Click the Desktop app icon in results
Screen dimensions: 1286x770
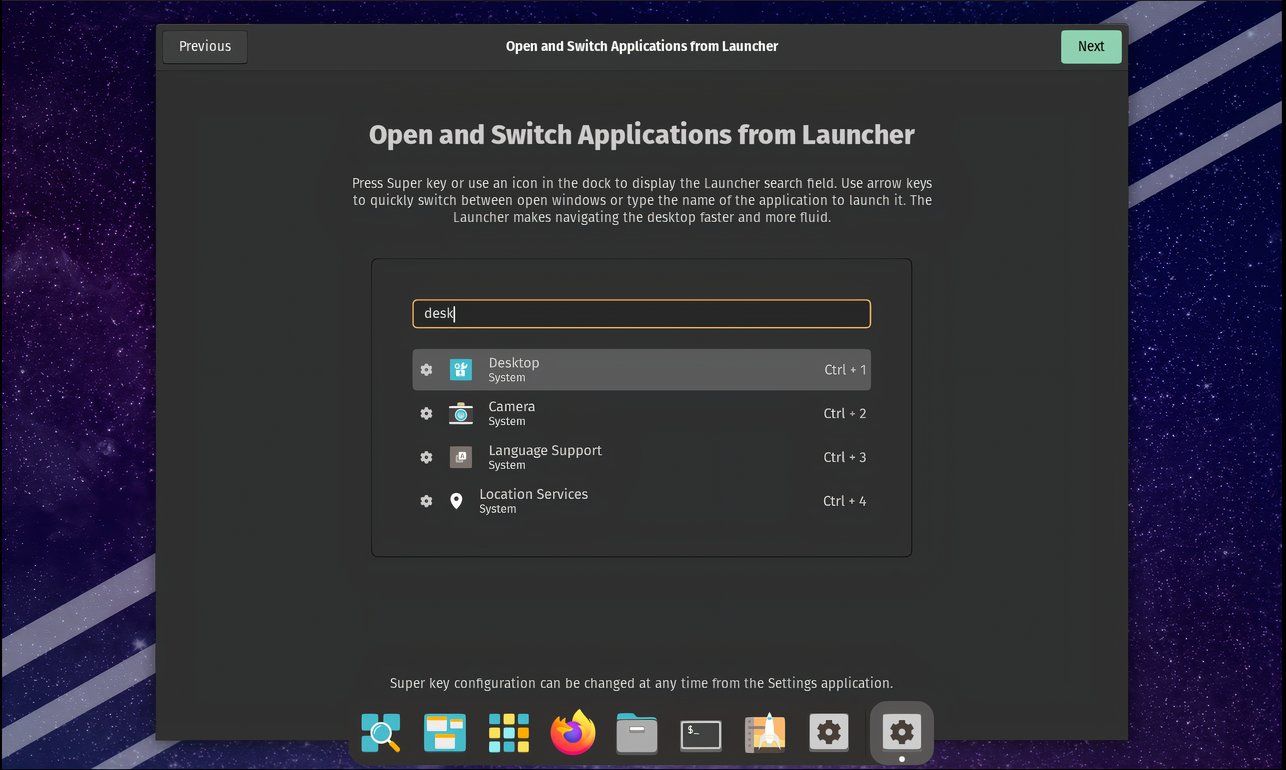click(x=460, y=369)
